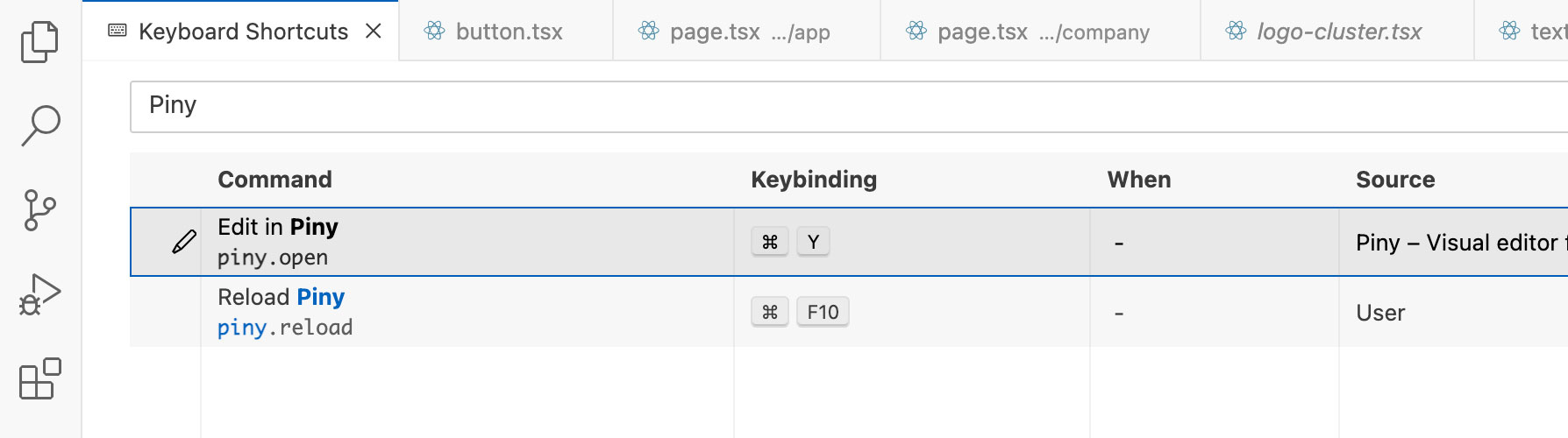Click the piny.open command ID

click(x=273, y=258)
